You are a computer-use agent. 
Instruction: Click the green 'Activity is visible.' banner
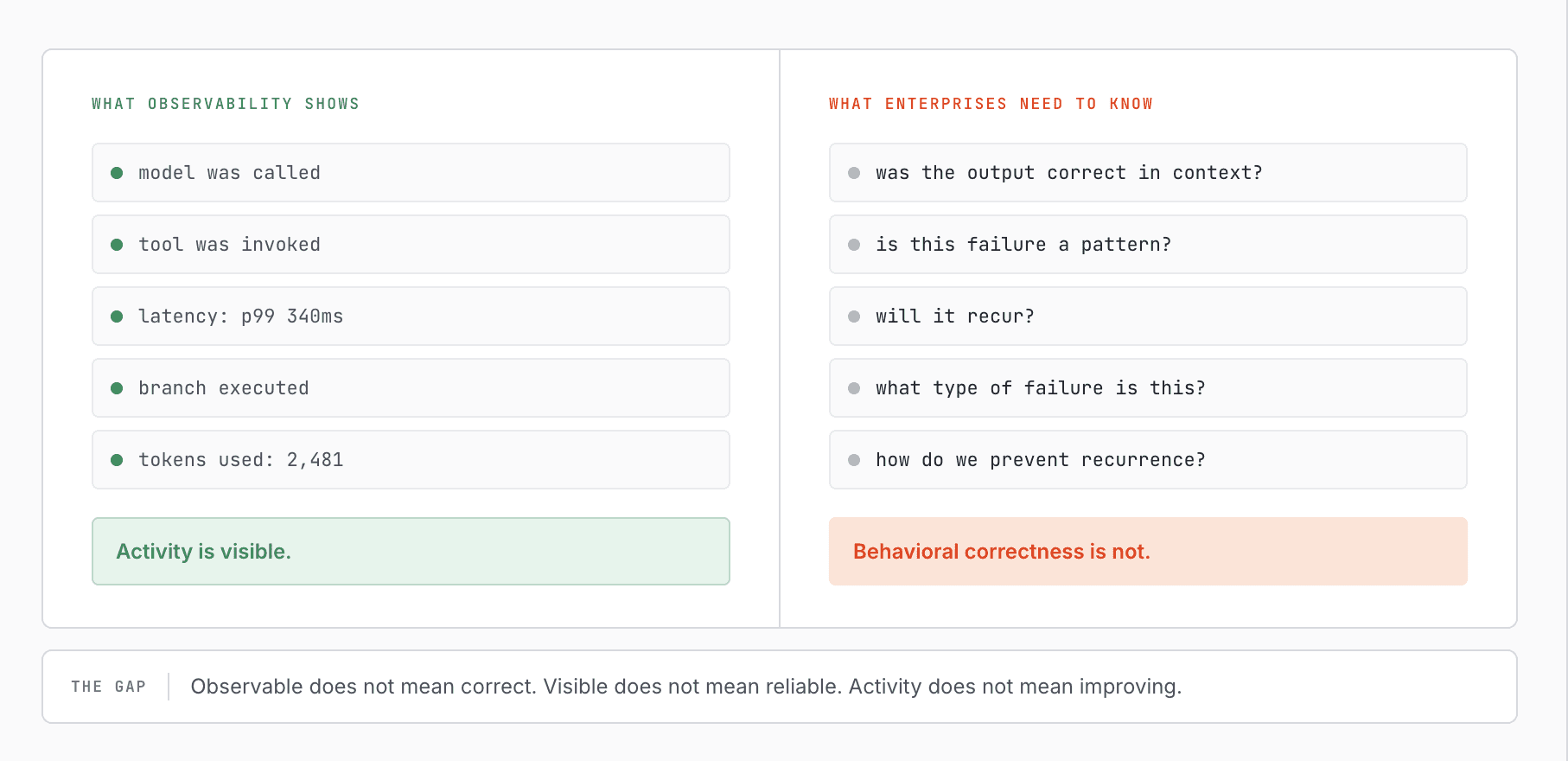pyautogui.click(x=411, y=552)
